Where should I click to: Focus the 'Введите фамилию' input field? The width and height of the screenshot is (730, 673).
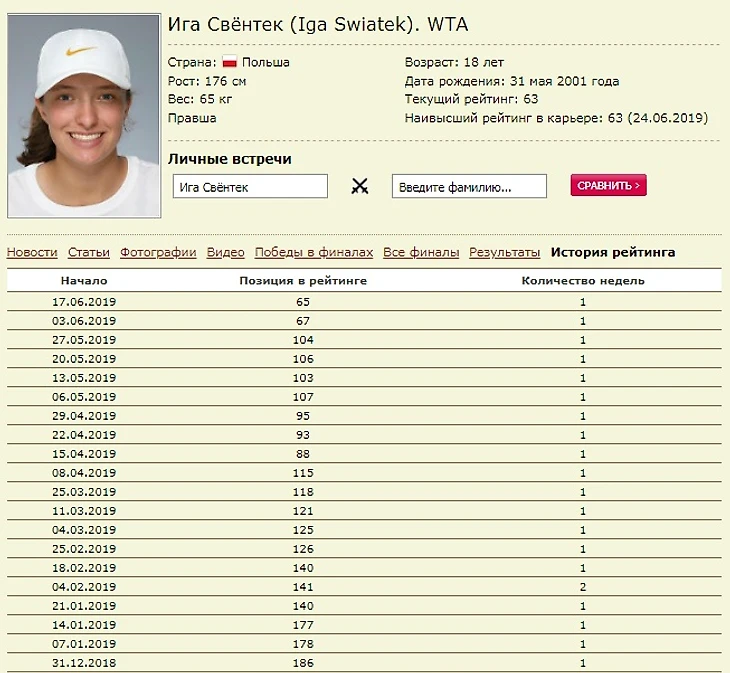click(x=469, y=187)
